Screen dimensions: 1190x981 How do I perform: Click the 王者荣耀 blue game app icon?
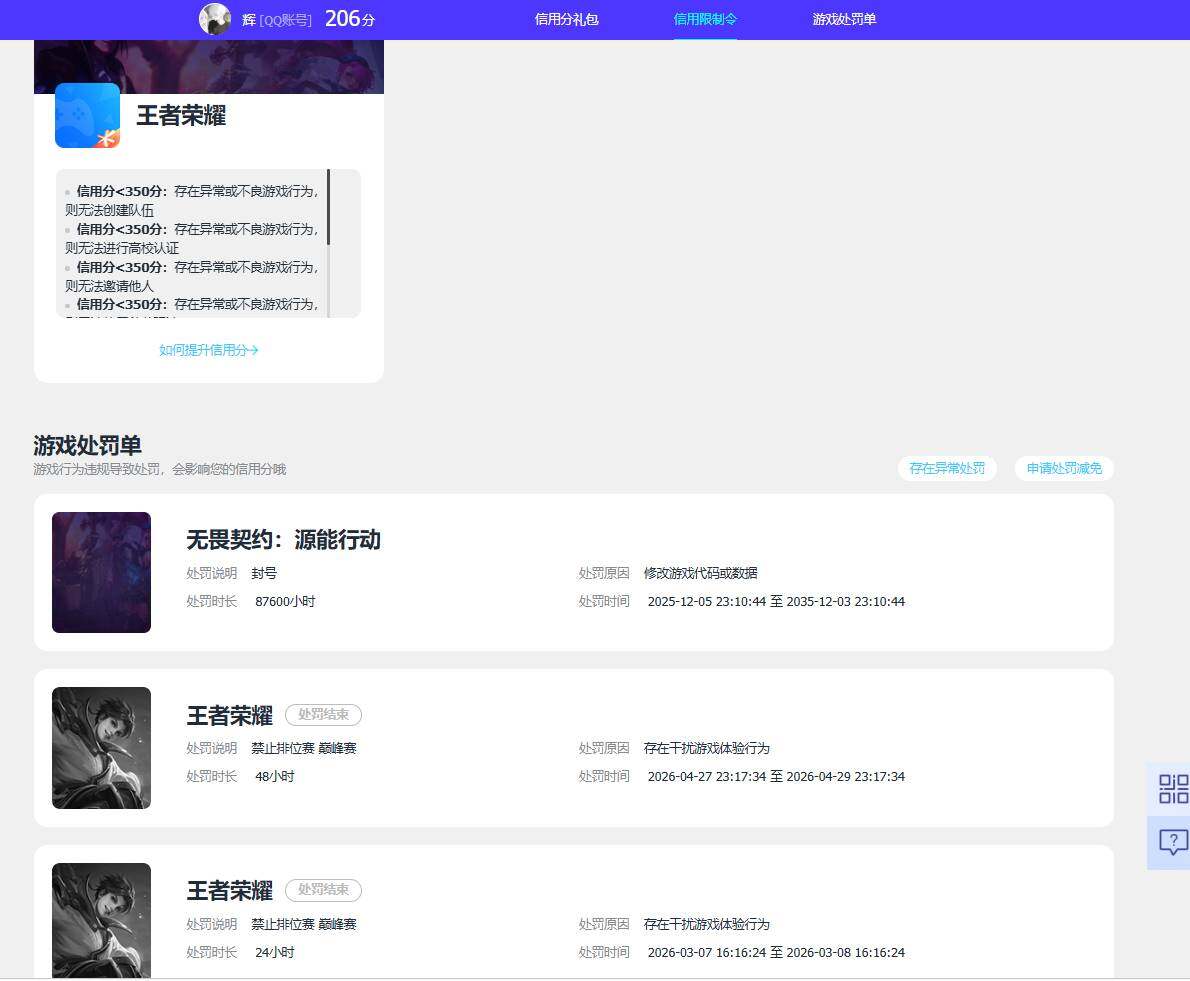pyautogui.click(x=87, y=115)
